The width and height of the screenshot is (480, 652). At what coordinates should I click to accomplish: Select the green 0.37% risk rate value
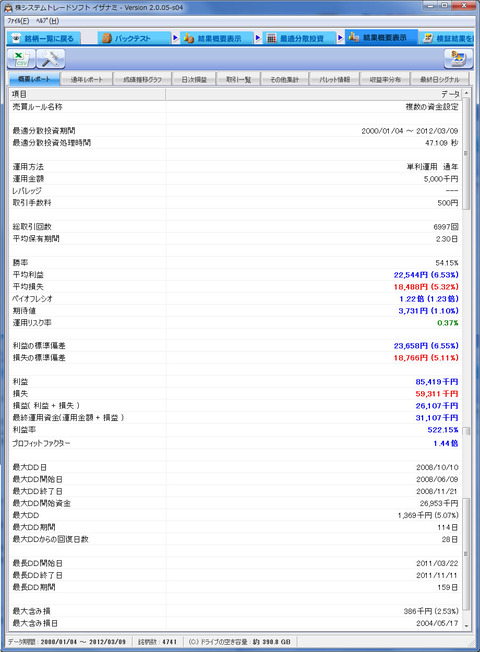coord(448,323)
